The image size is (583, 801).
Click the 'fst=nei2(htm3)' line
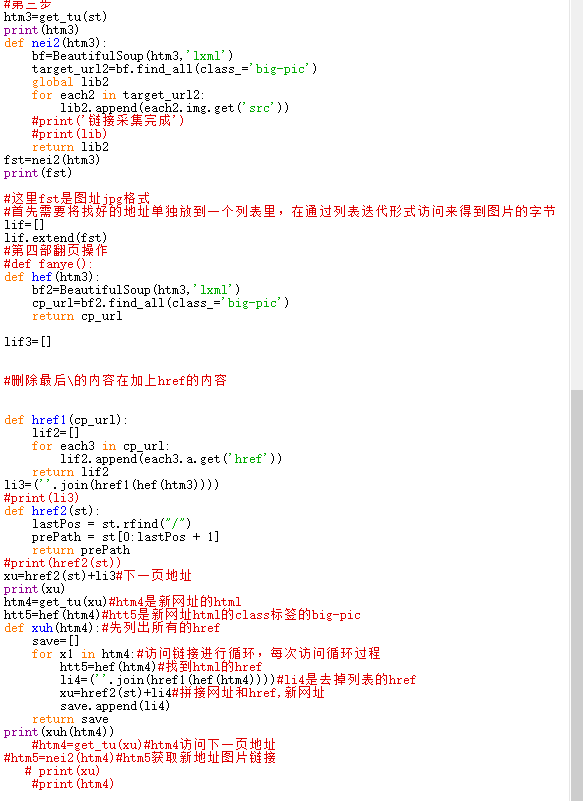(52, 160)
